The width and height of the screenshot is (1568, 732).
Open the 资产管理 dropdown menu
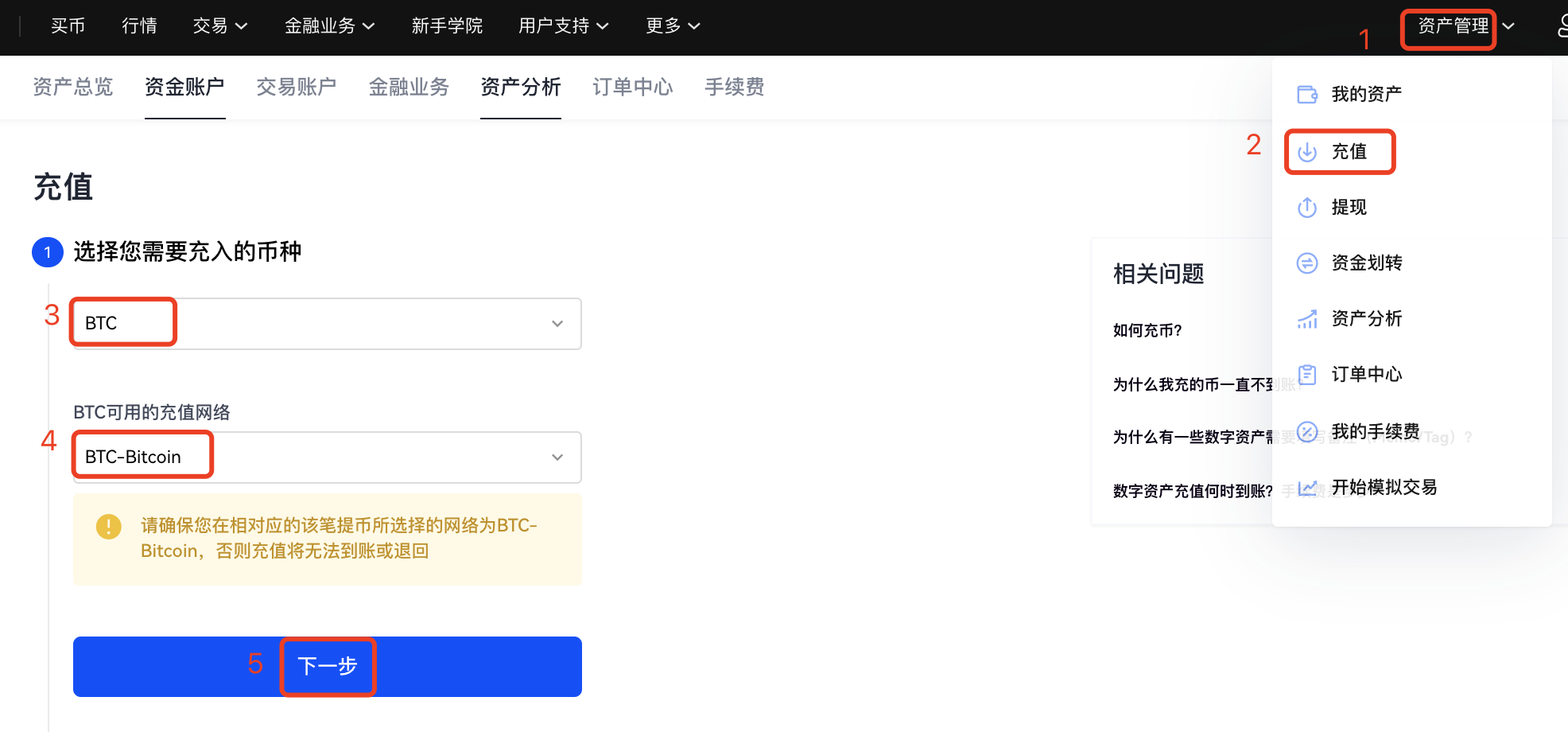(x=1453, y=25)
